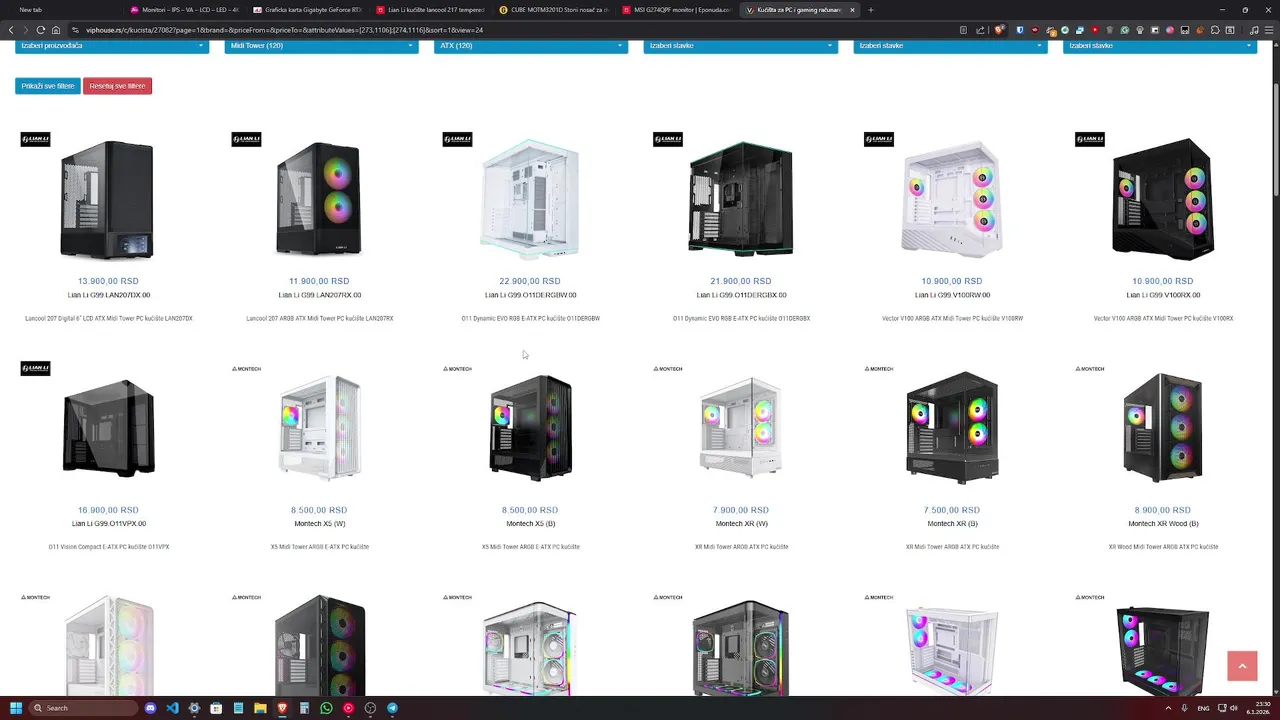Click the Prikaži sve filtere button
The height and width of the screenshot is (720, 1280).
[x=48, y=86]
